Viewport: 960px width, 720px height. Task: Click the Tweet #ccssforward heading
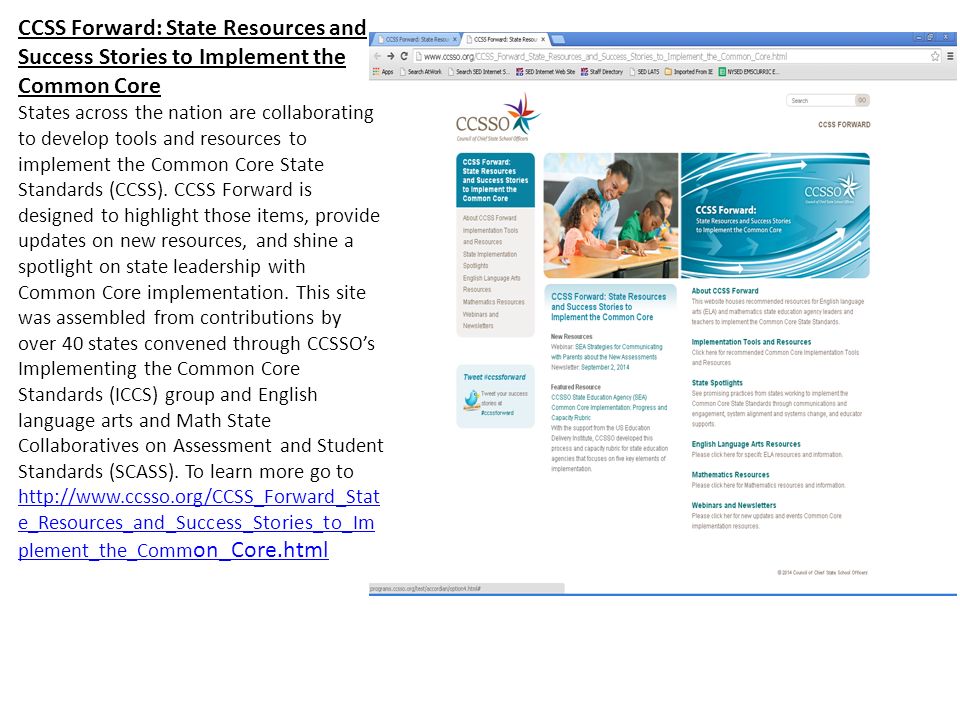pos(494,377)
